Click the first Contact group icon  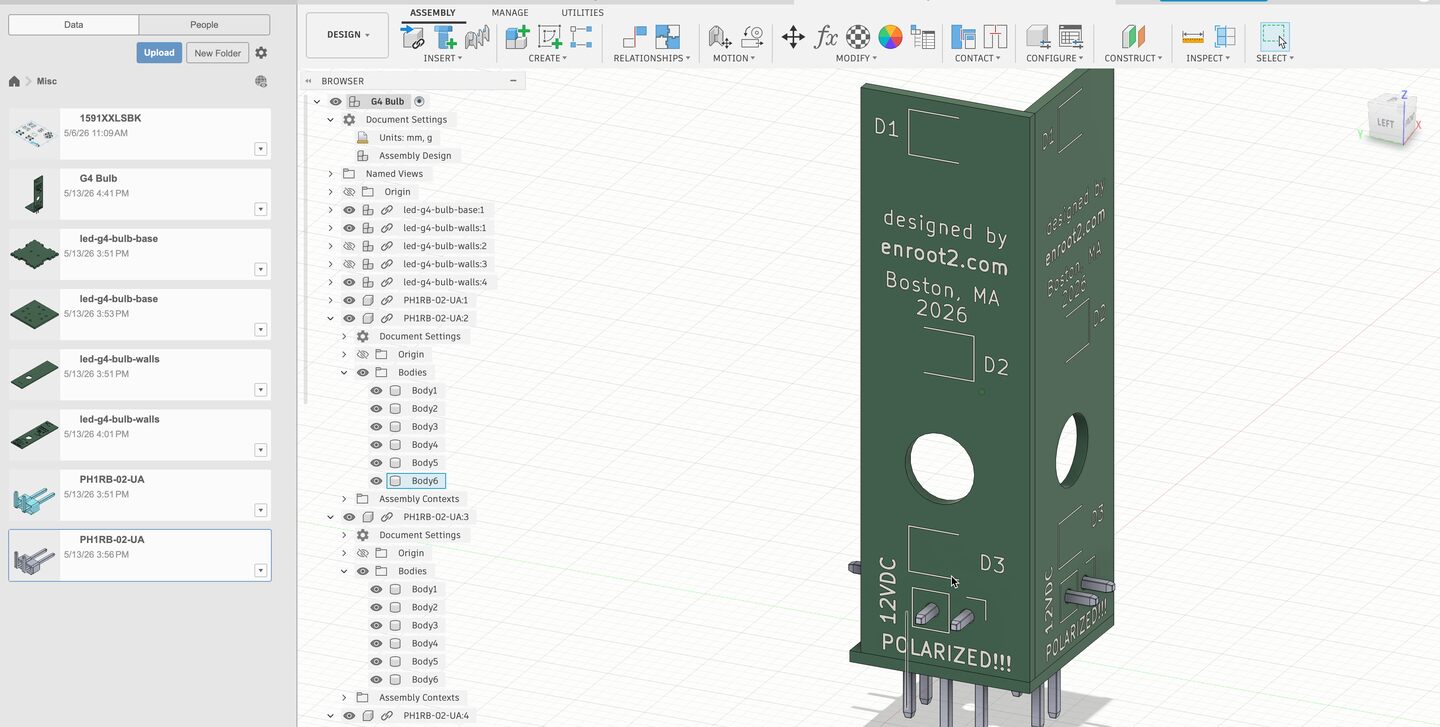click(963, 37)
